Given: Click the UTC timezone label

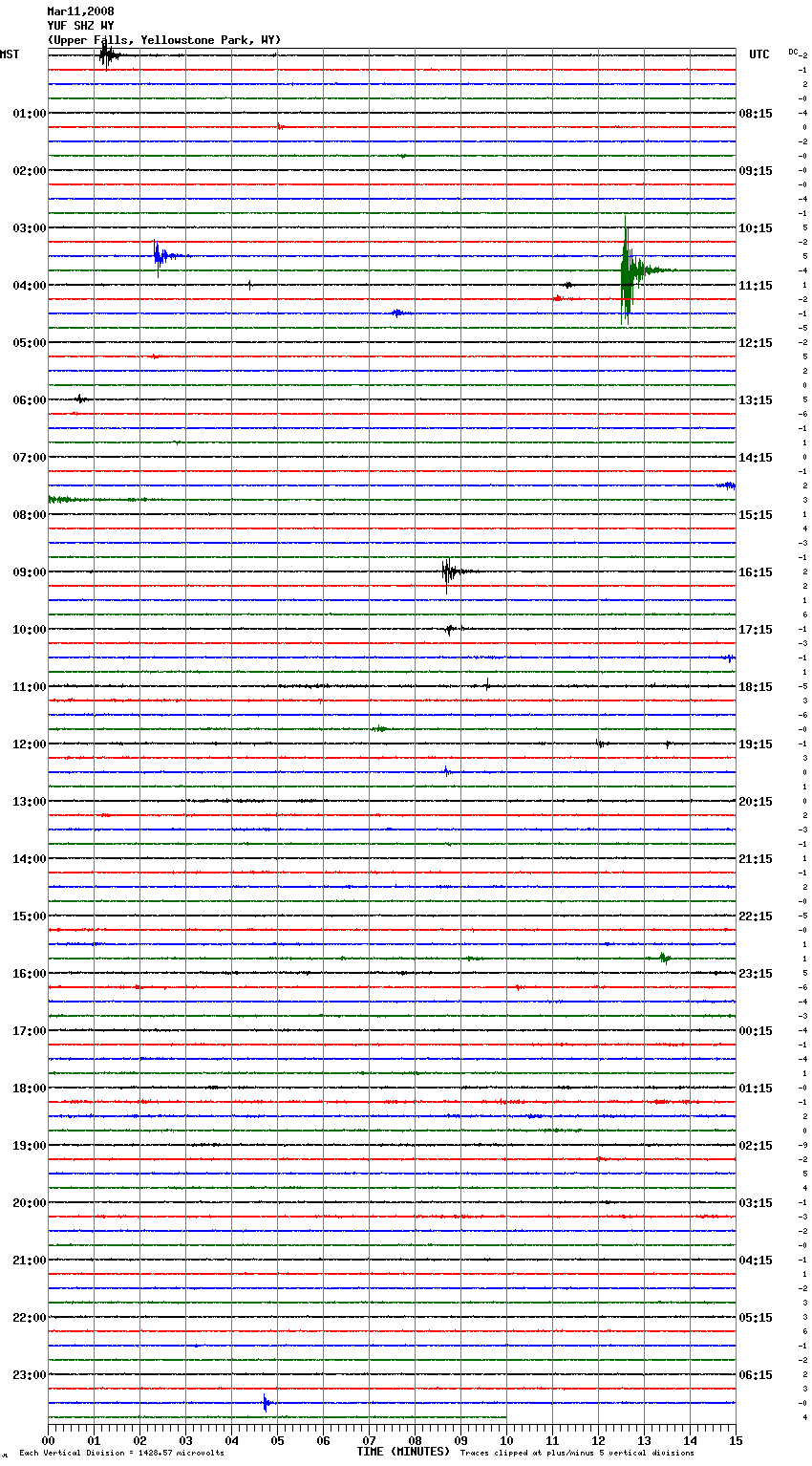Looking at the screenshot, I should tap(759, 54).
